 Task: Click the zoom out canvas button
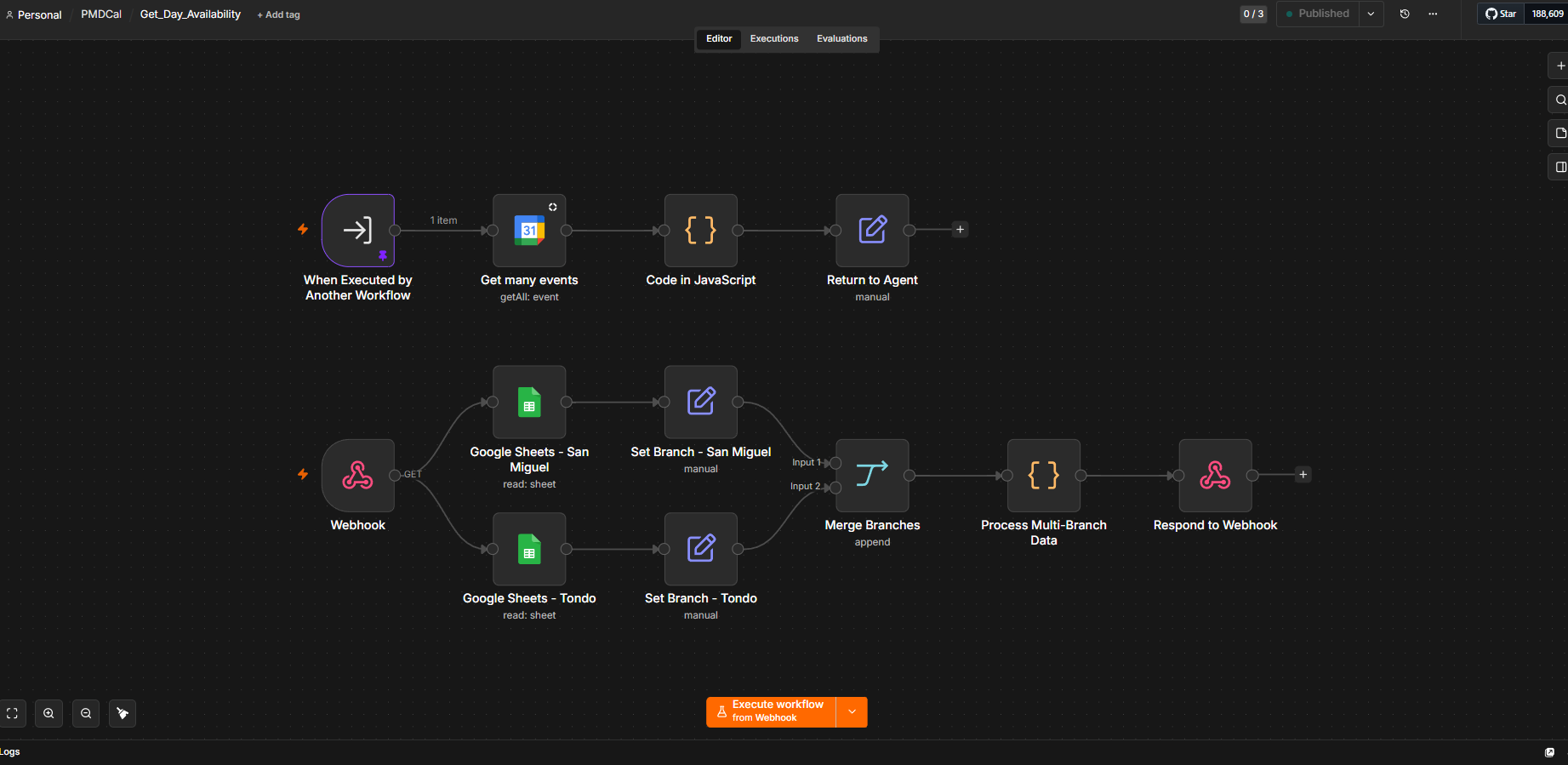(x=86, y=713)
